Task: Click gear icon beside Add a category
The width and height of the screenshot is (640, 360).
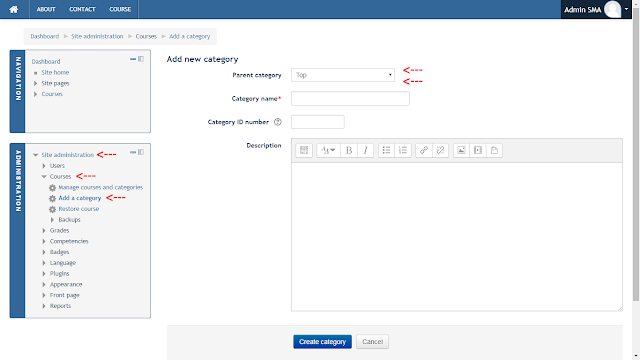Action: (x=52, y=198)
